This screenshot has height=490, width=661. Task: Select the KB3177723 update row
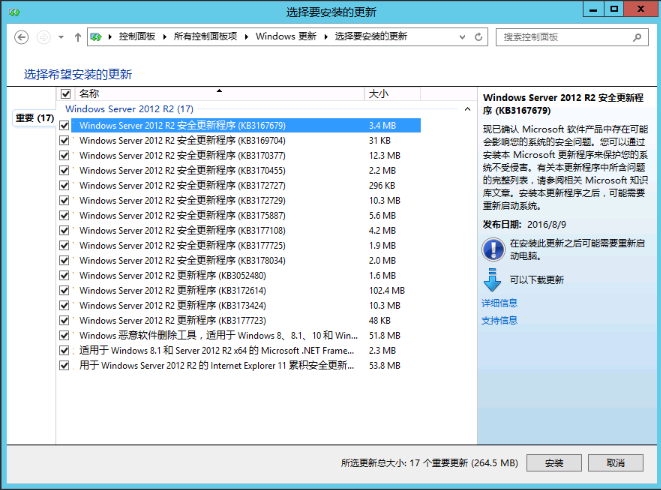[x=246, y=320]
